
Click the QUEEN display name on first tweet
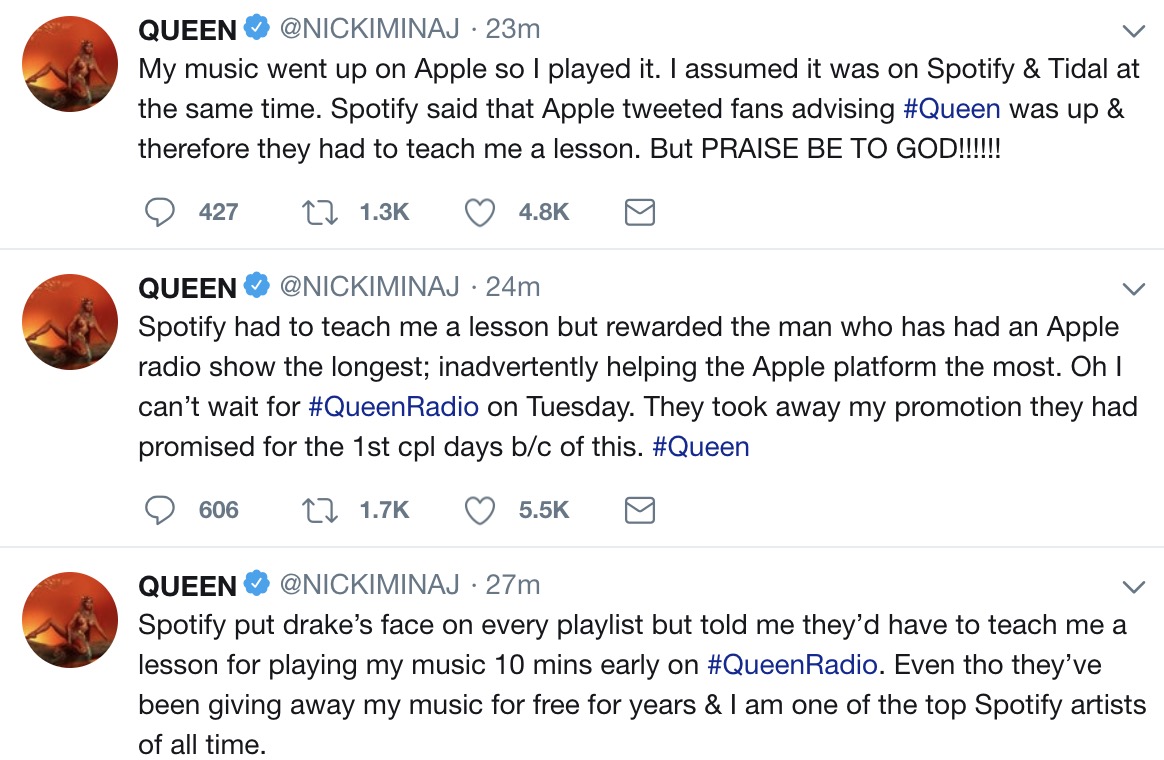point(188,31)
